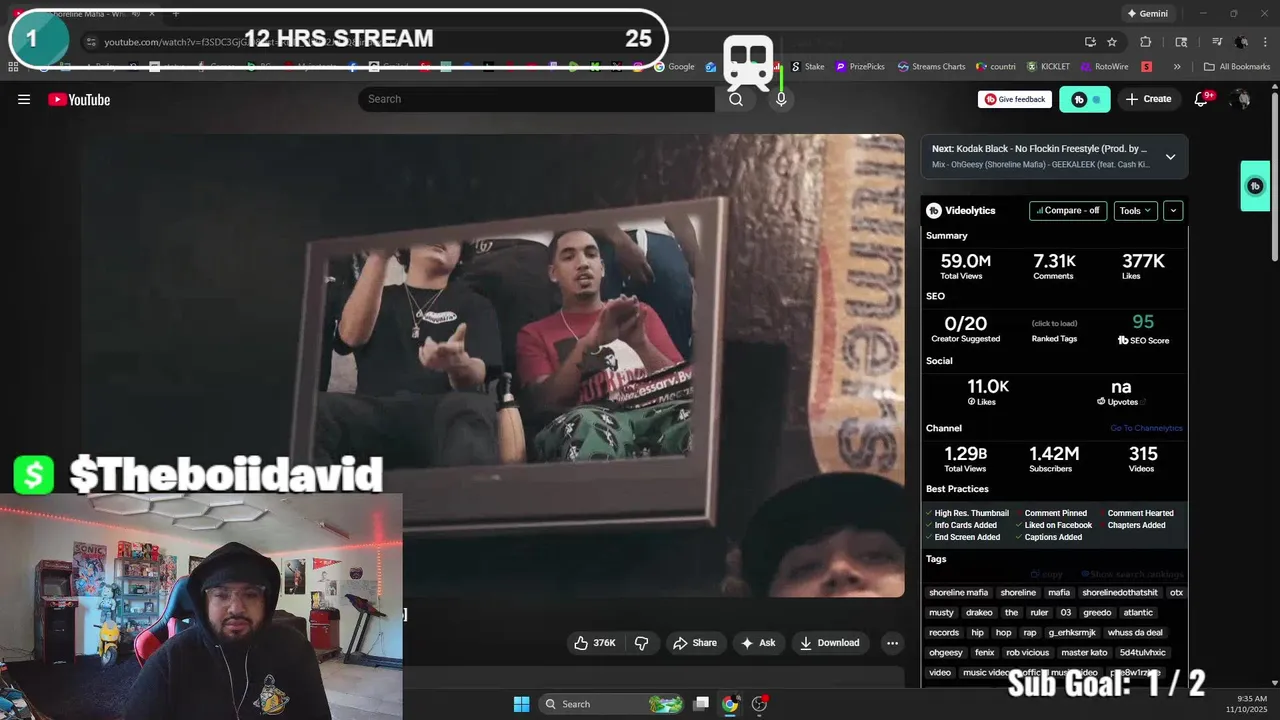Open the Chrome apps grid shortcut
Screen dimensions: 1280x720
[13, 67]
